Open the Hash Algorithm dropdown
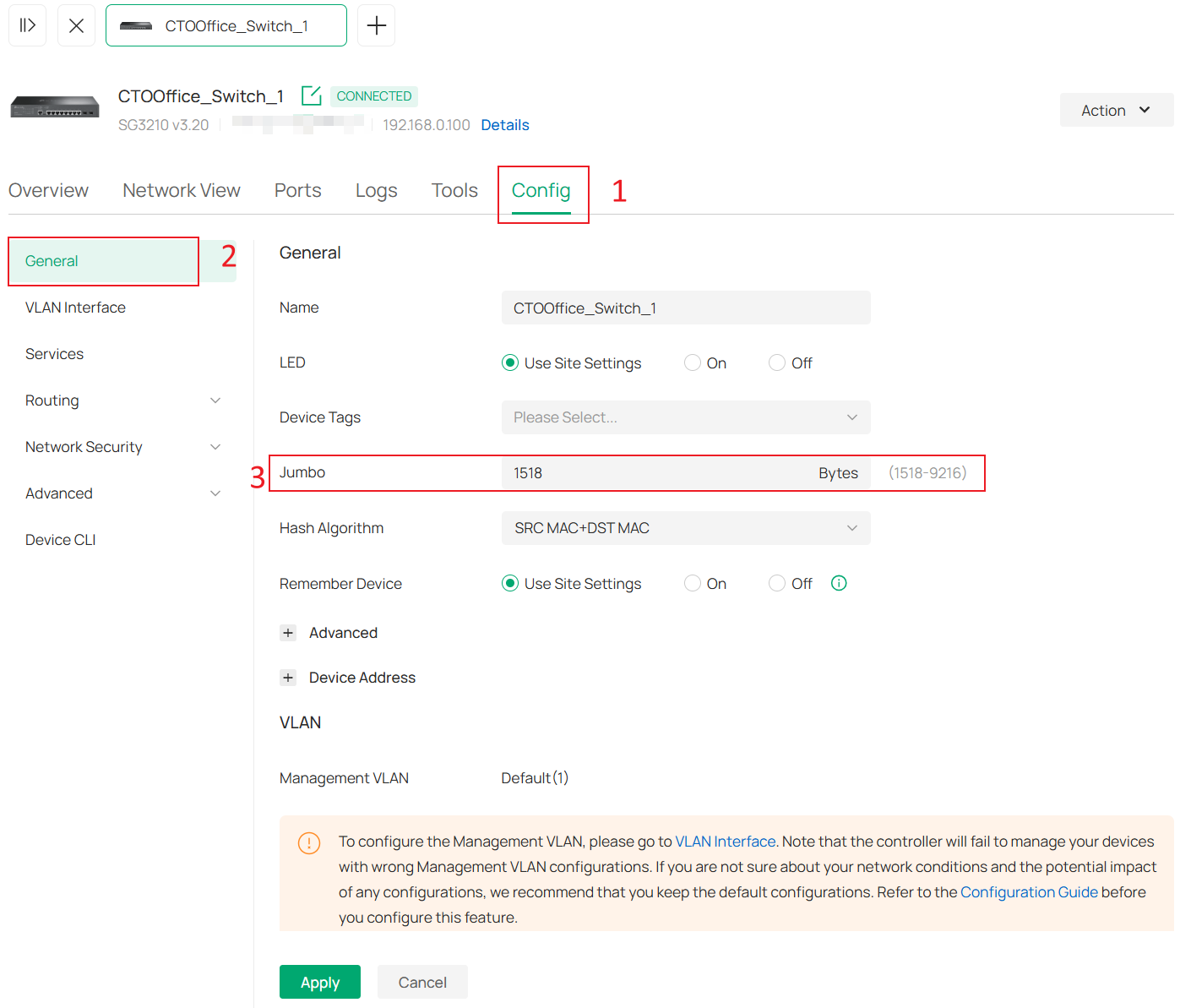The image size is (1180, 1008). coord(685,528)
